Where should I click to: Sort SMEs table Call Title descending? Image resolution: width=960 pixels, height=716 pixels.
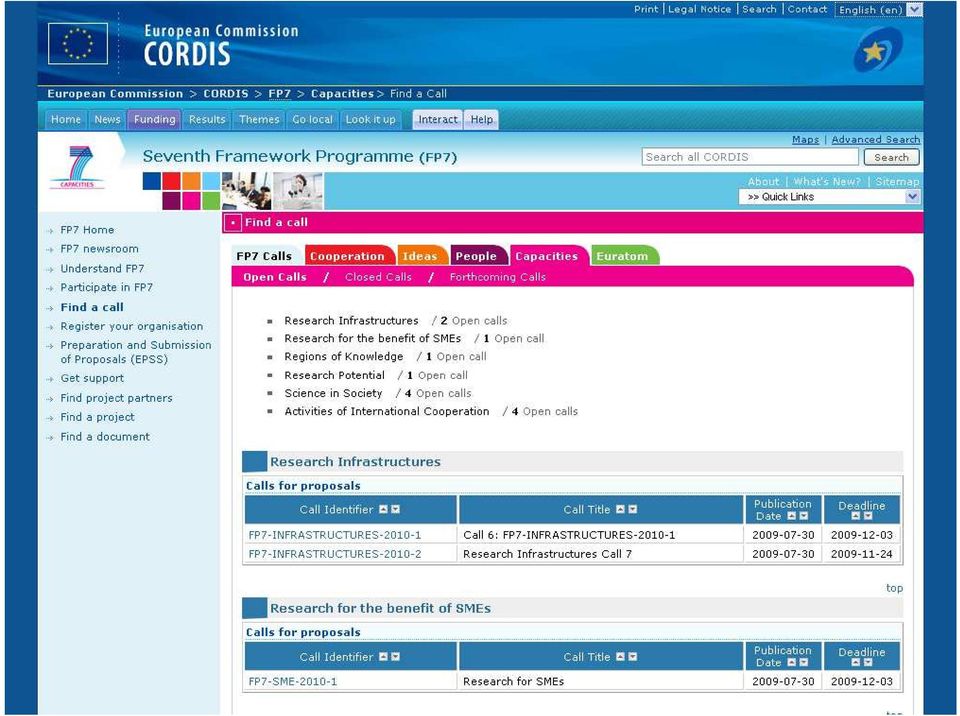[x=632, y=657]
